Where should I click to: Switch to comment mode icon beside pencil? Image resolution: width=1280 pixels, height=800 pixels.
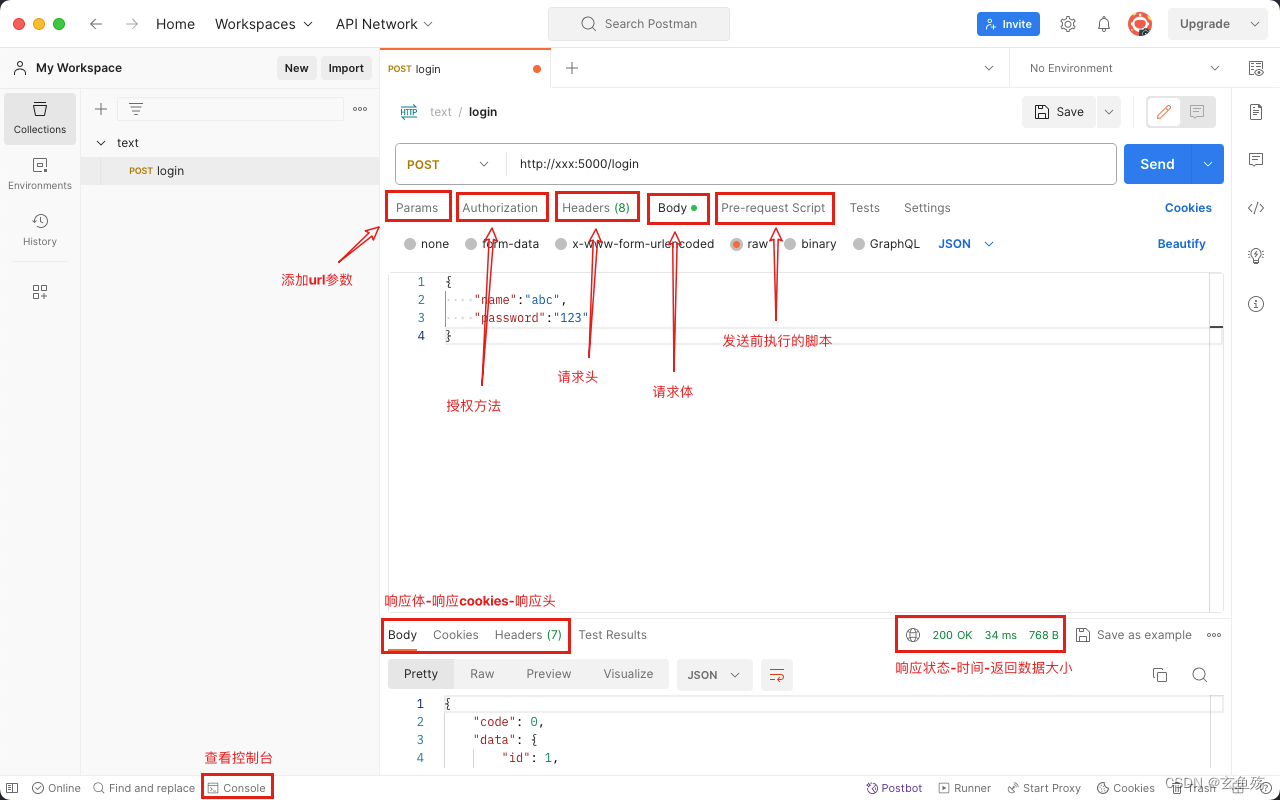point(1197,112)
